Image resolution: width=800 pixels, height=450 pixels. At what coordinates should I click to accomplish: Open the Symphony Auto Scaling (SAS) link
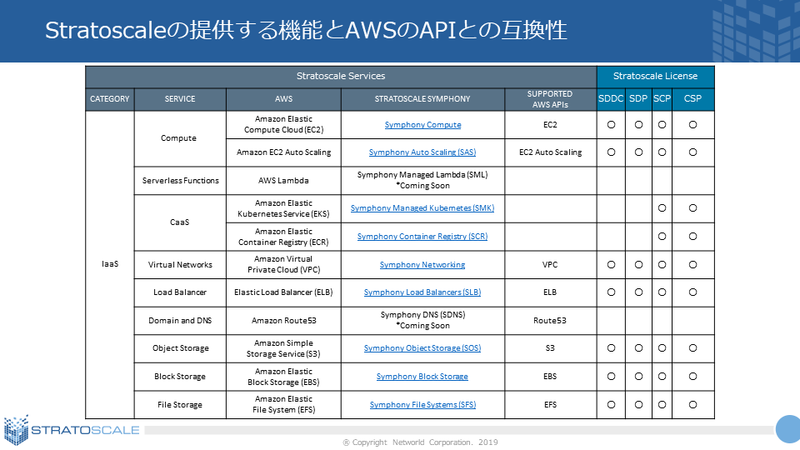coord(422,152)
